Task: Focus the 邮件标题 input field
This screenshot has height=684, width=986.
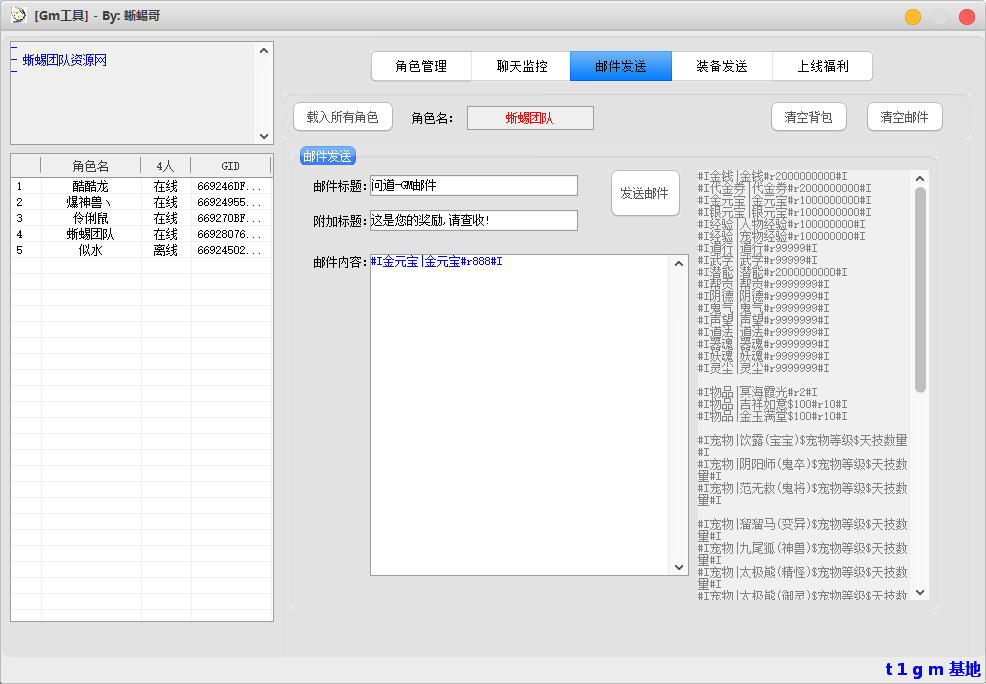Action: 474,185
